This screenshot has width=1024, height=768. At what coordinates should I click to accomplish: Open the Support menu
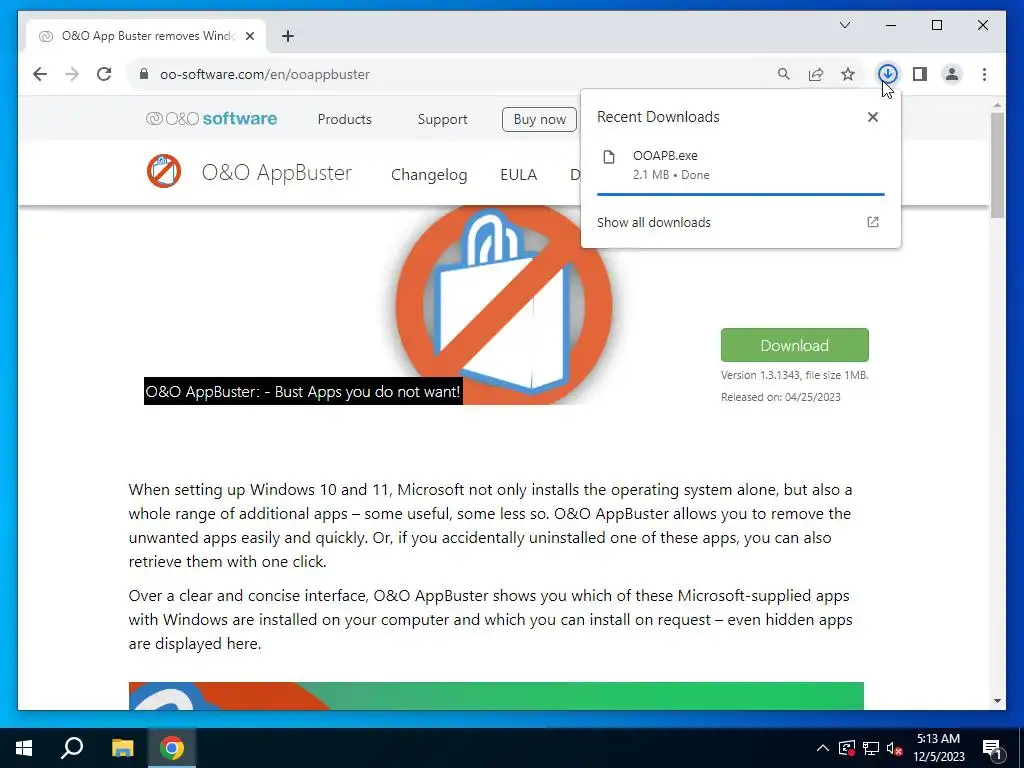coord(442,119)
